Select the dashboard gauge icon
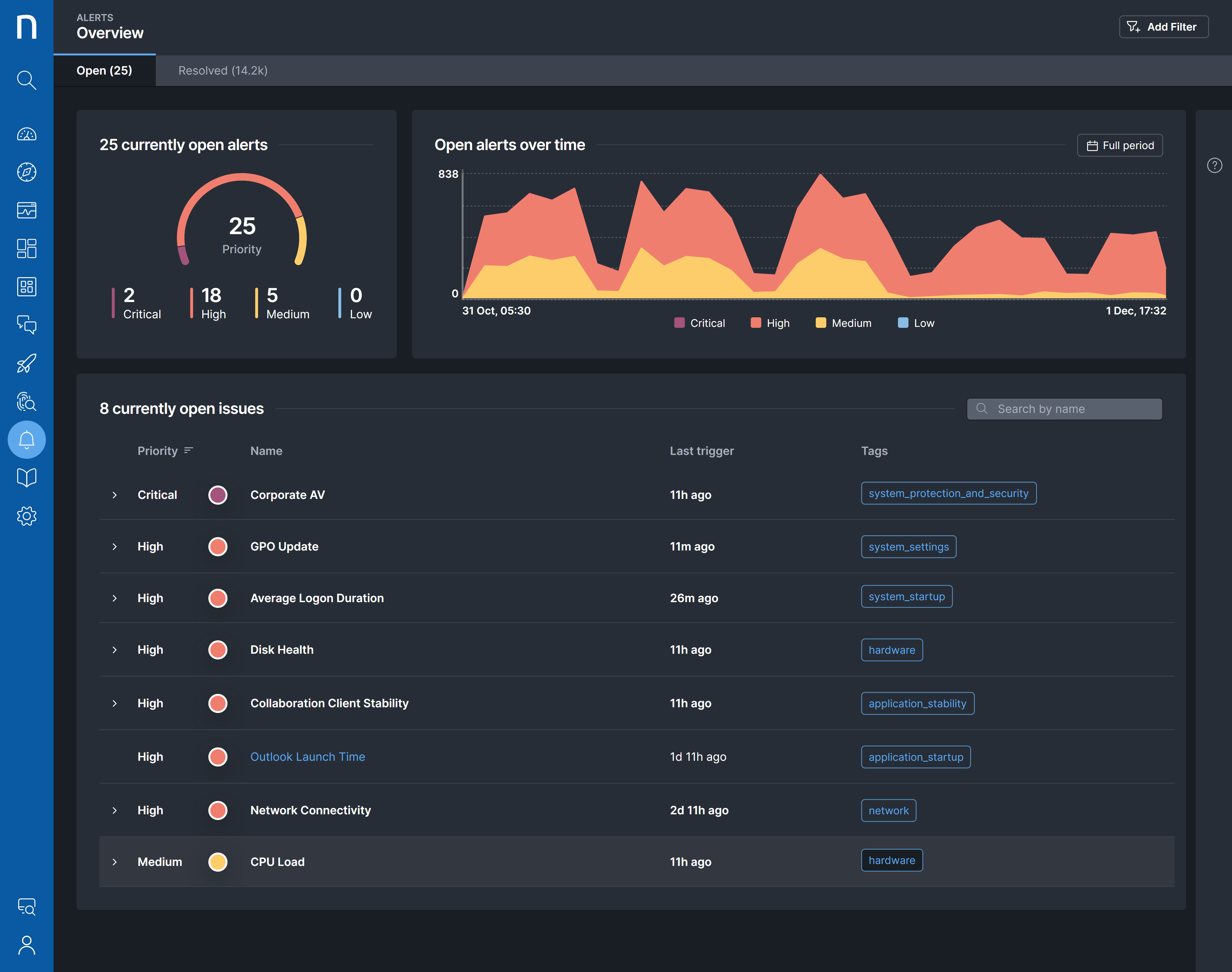 [26, 134]
